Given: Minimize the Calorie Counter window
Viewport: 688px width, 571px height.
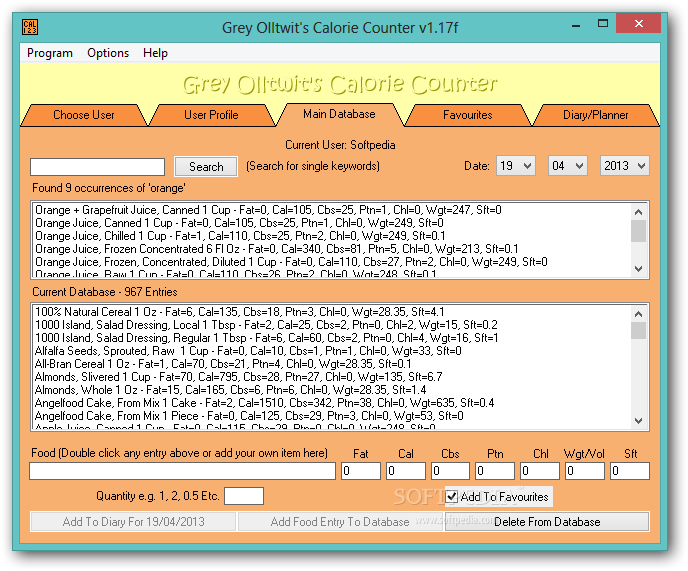Looking at the screenshot, I should (576, 24).
